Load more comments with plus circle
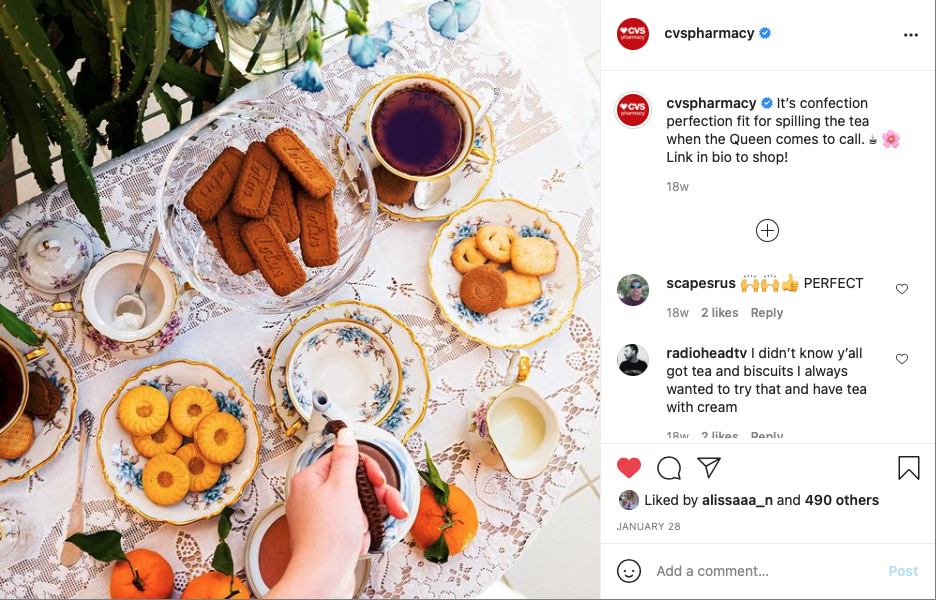 767,230
